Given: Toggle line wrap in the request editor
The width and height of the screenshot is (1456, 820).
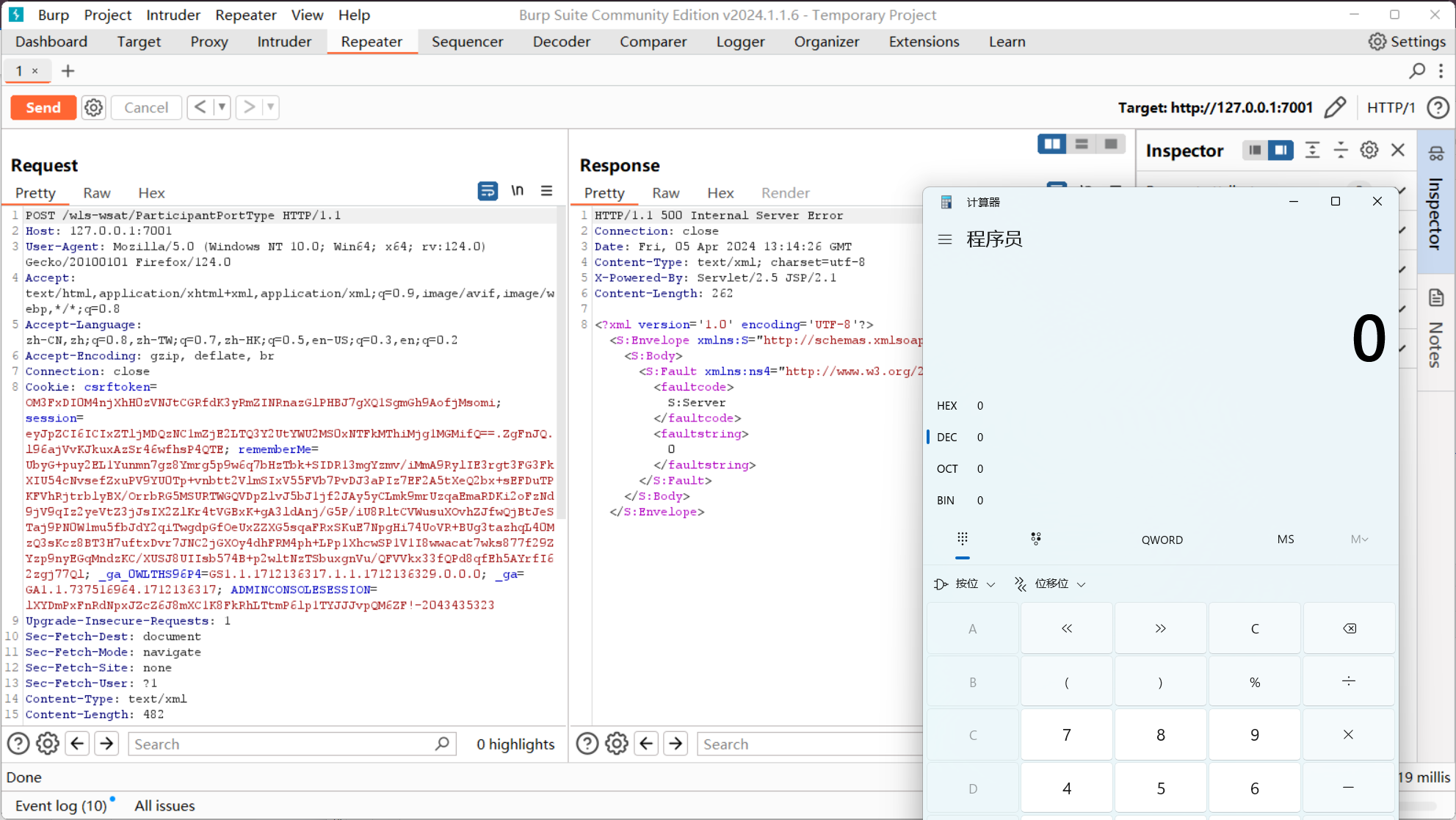Looking at the screenshot, I should [487, 191].
